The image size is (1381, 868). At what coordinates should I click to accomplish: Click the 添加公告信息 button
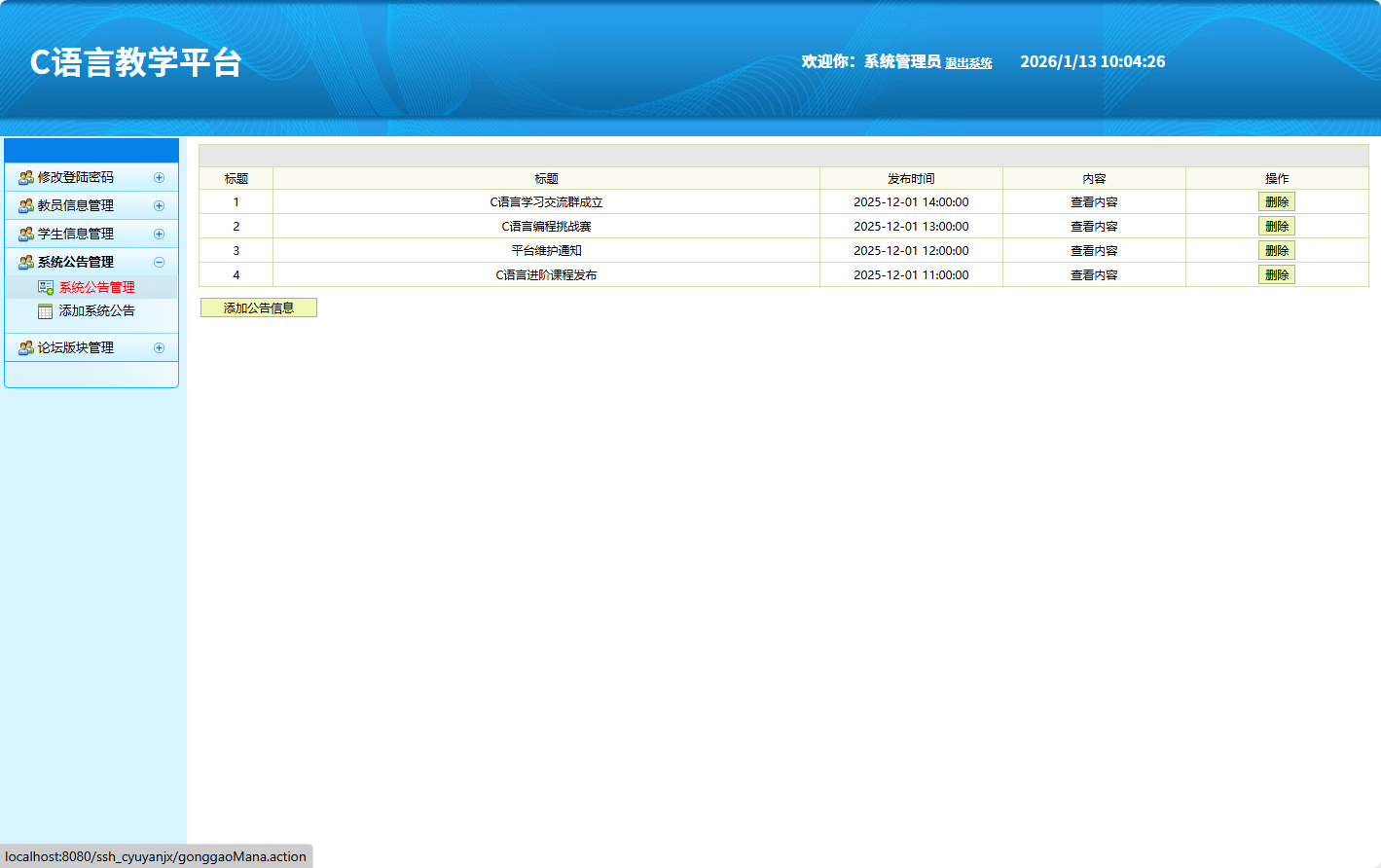[259, 308]
